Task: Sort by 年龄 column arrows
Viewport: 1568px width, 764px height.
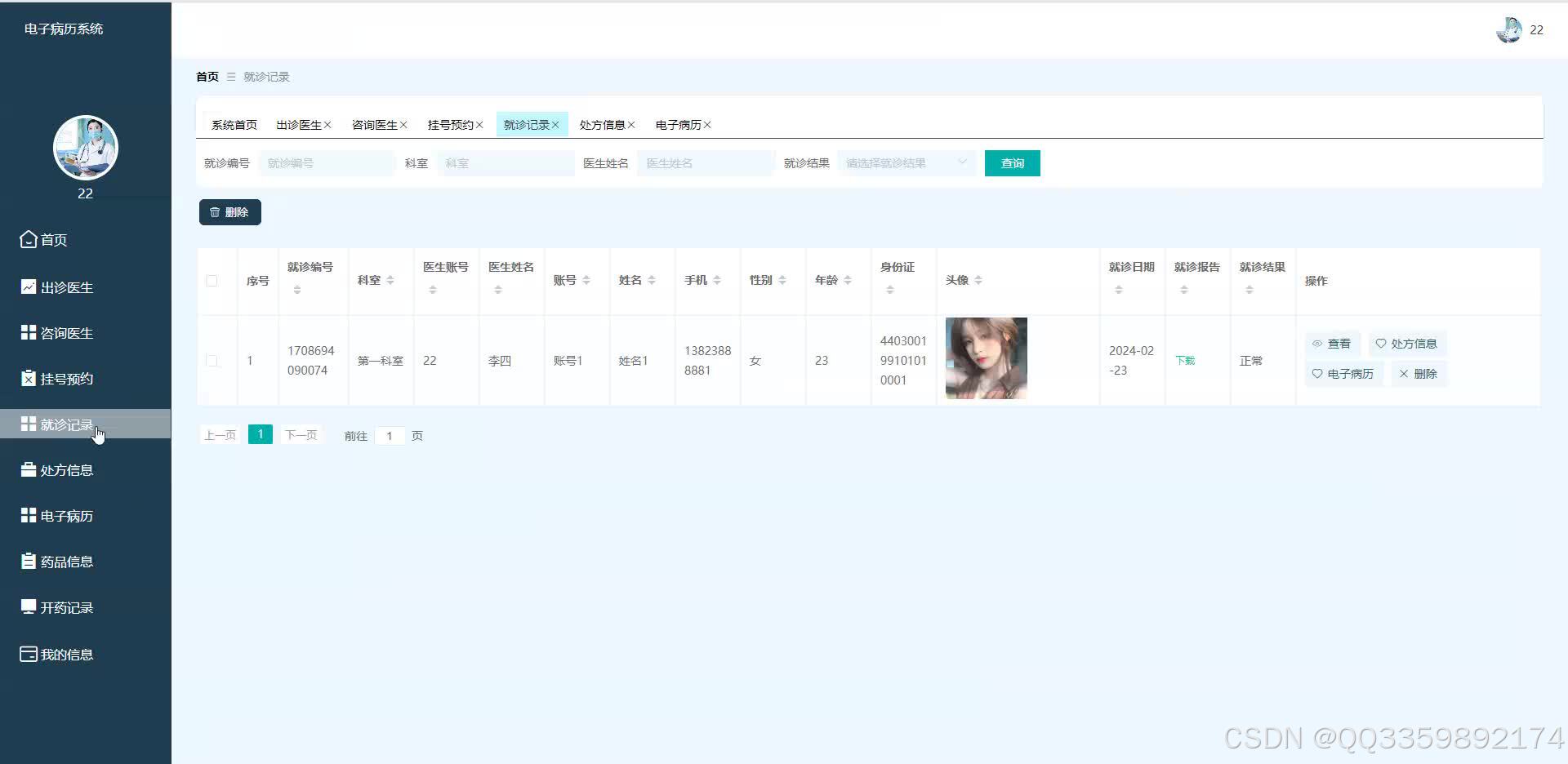Action: pyautogui.click(x=848, y=280)
